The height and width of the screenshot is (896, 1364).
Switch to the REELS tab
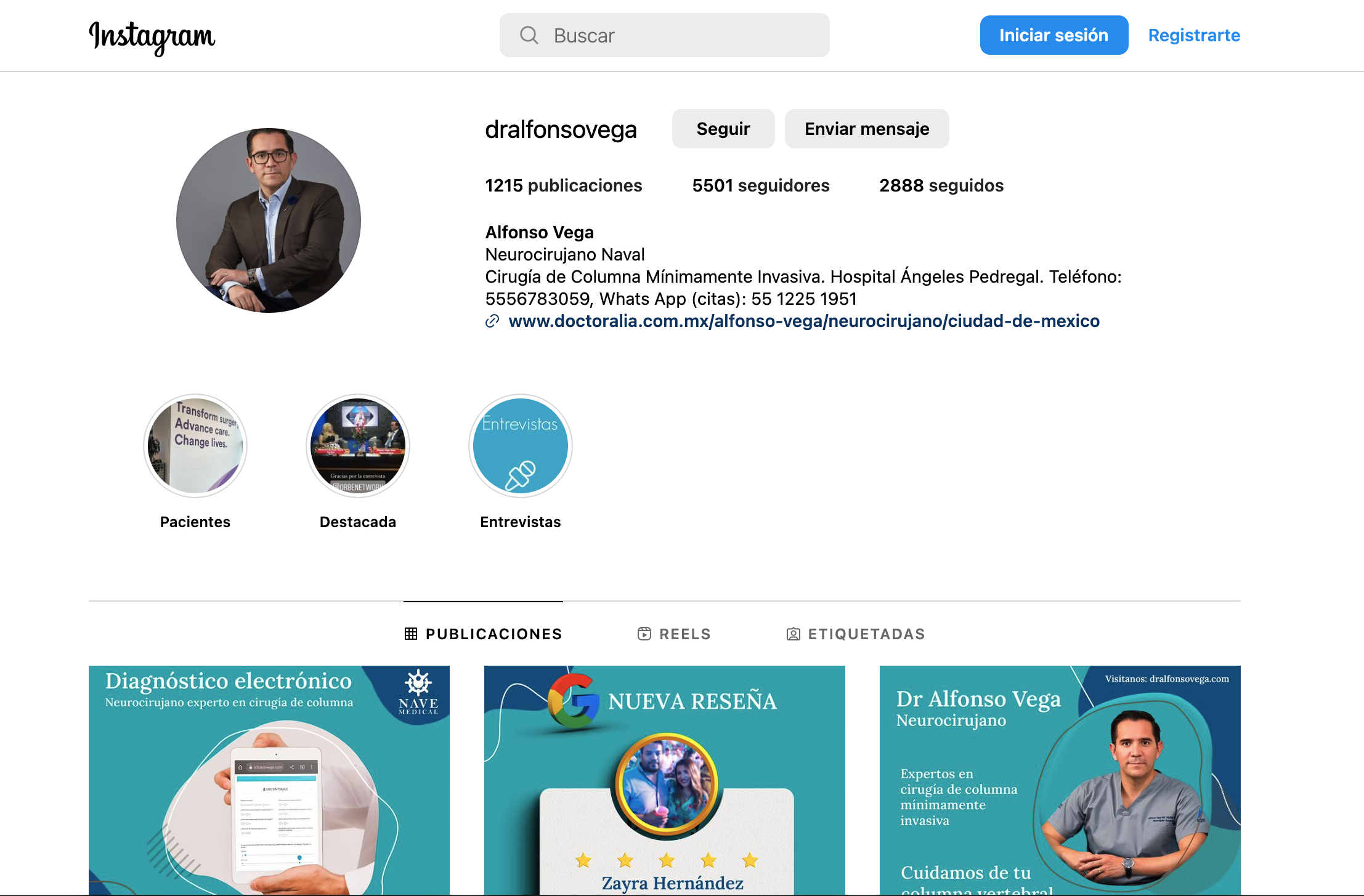click(684, 634)
